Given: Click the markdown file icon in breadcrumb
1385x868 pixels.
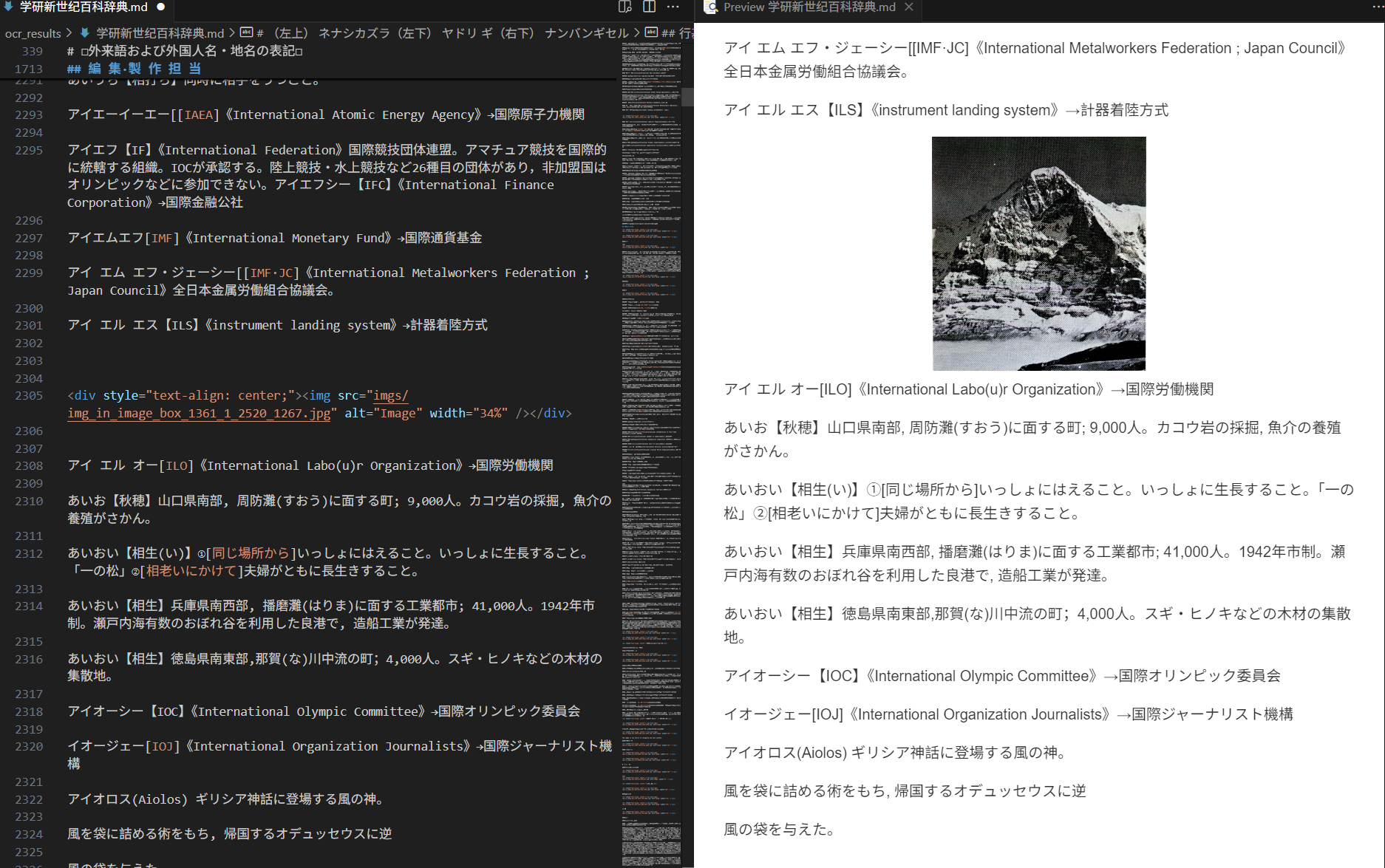Looking at the screenshot, I should click(x=85, y=33).
